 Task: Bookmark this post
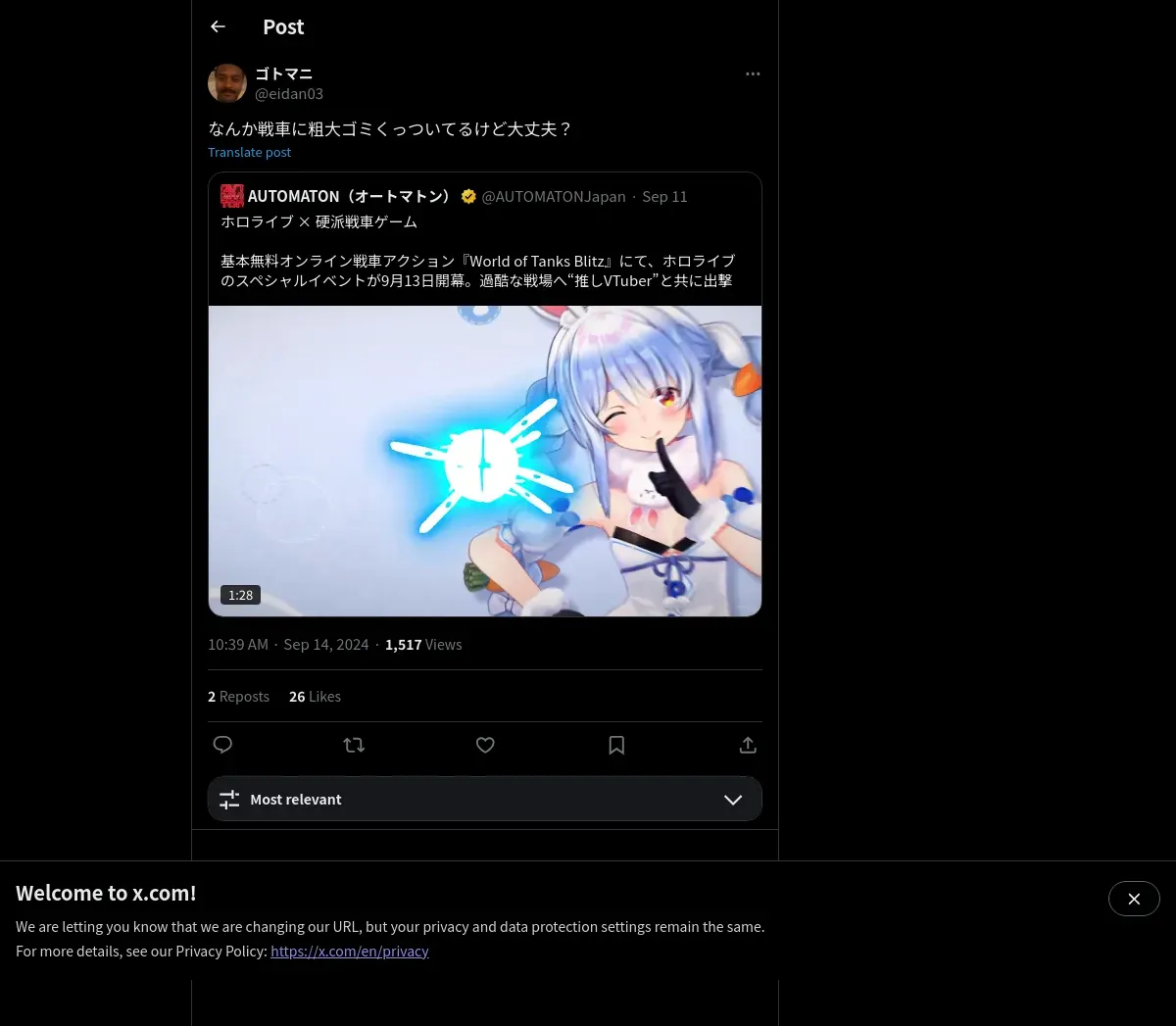click(616, 745)
